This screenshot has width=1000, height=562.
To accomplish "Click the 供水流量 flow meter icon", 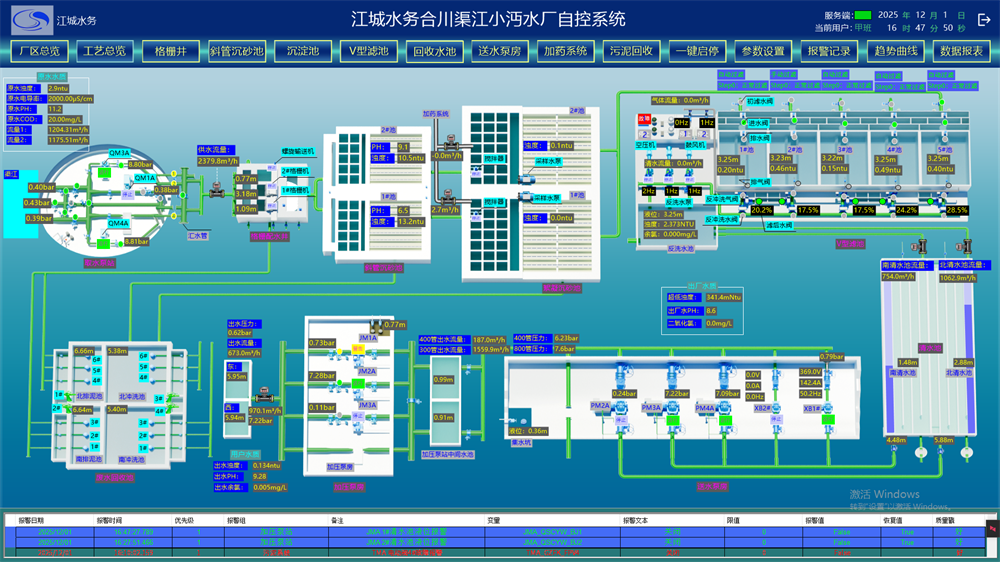I will [217, 189].
